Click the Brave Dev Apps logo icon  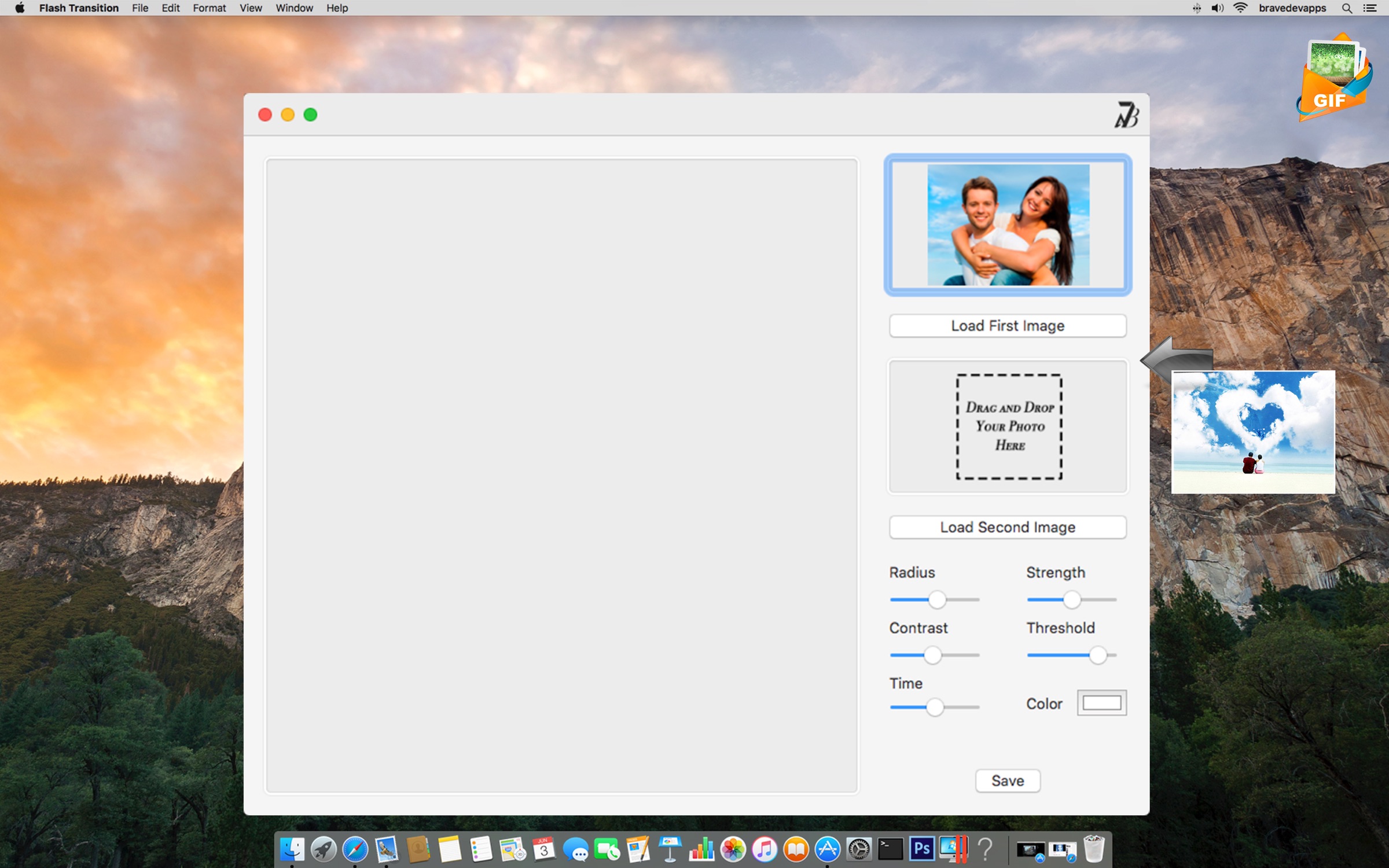[1126, 115]
